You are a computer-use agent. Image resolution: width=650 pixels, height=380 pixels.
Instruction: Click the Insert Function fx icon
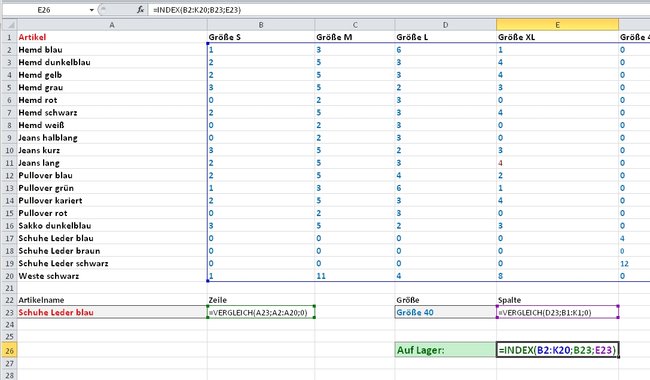[141, 10]
